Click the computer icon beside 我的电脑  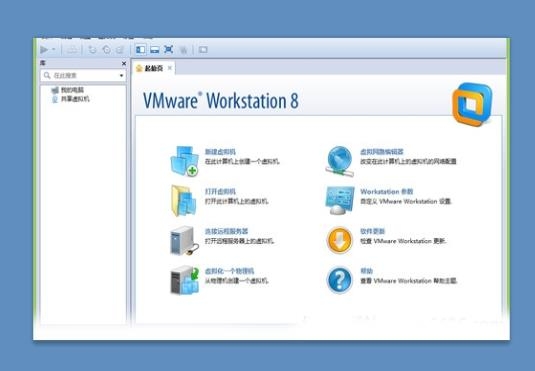point(55,90)
